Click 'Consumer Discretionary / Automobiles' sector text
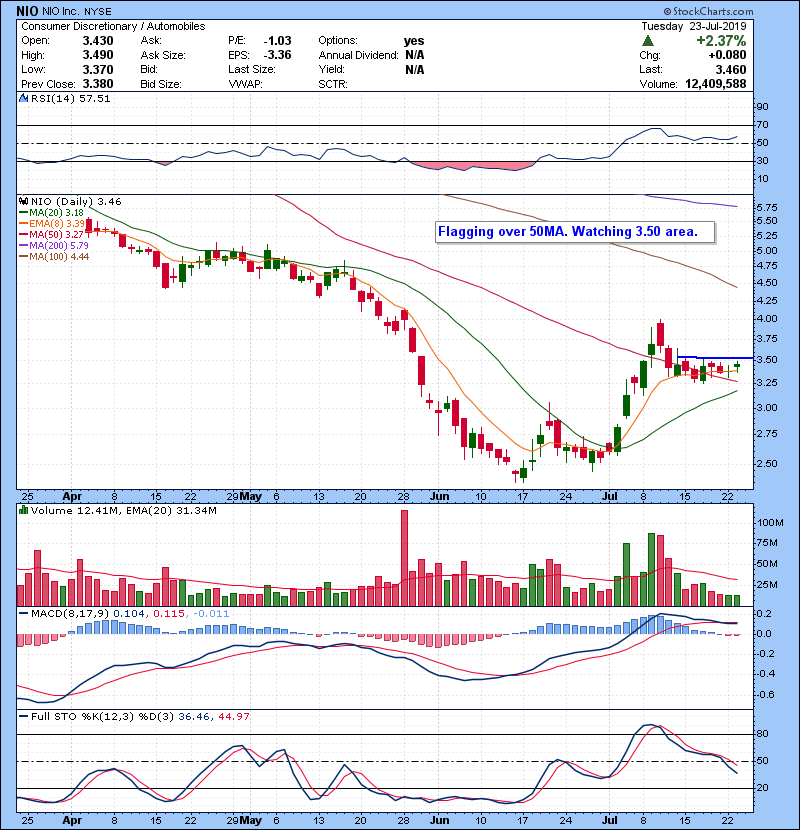 113,26
